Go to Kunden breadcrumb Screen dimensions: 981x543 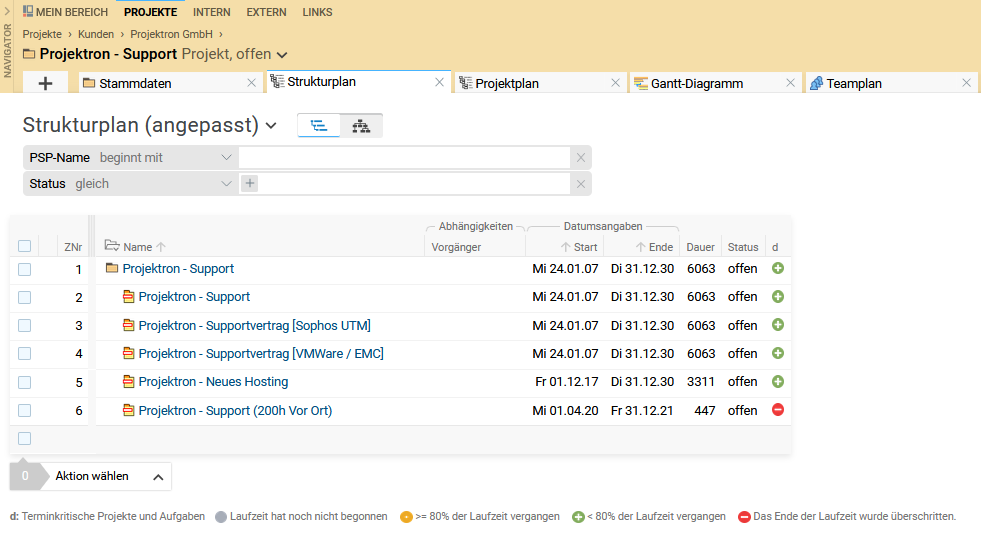96,34
